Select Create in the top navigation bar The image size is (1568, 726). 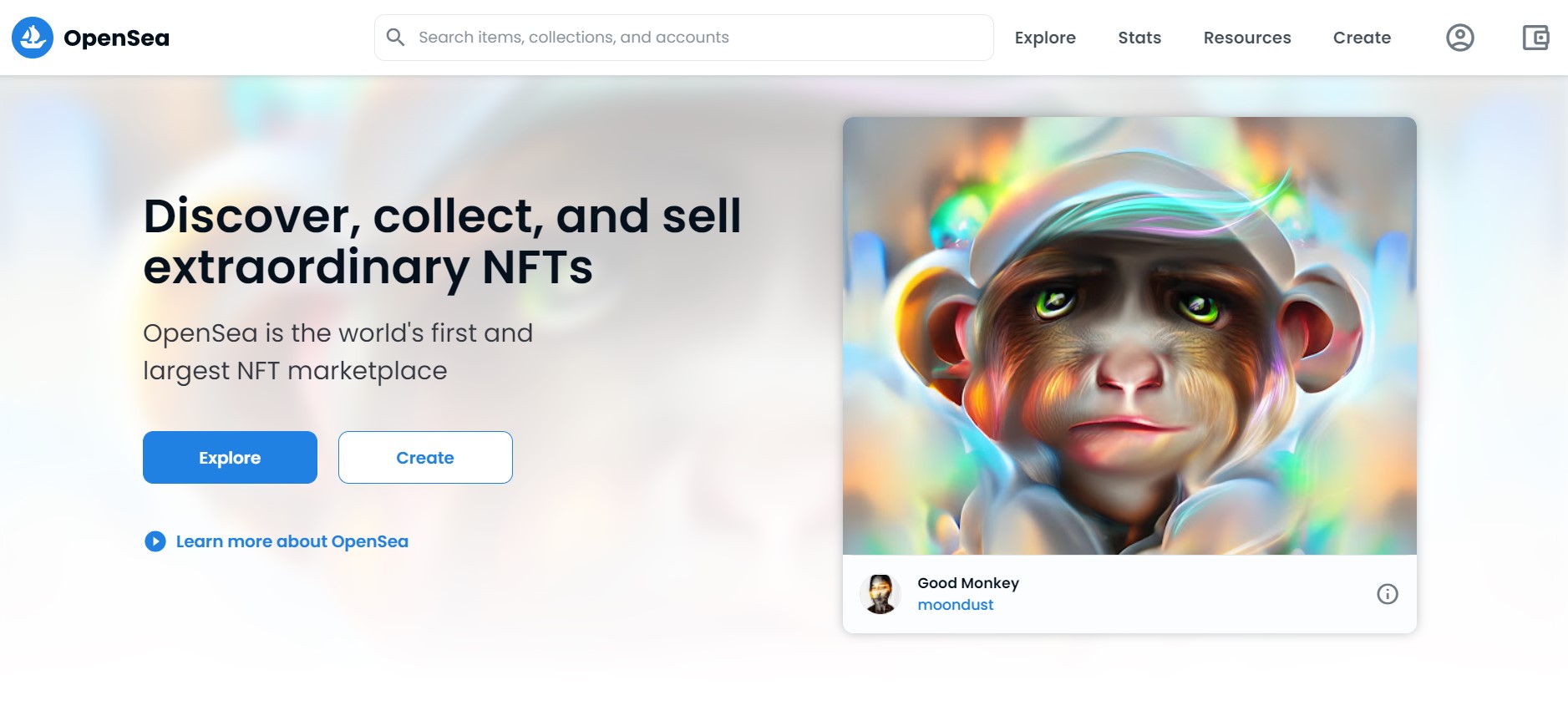[x=1362, y=38]
